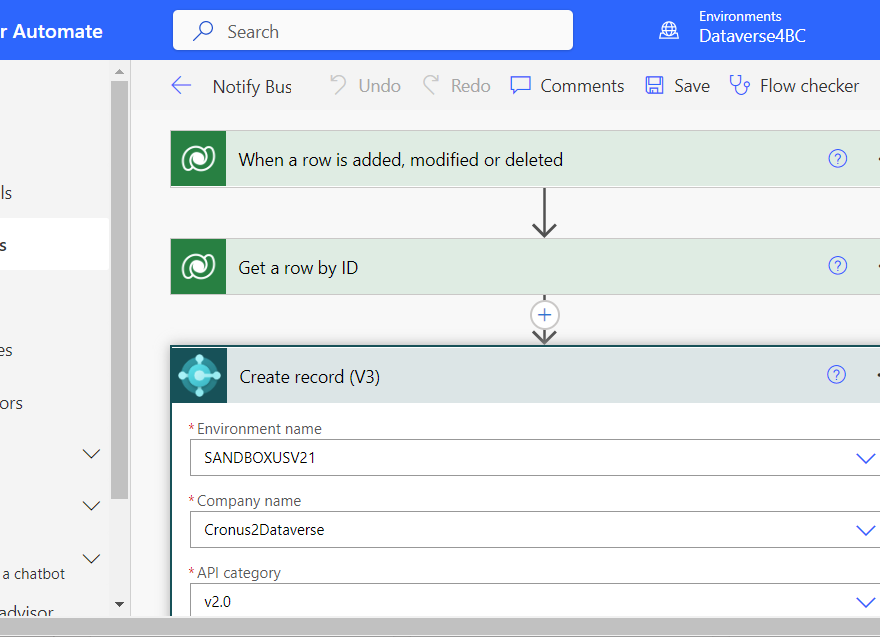This screenshot has height=637, width=880.
Task: Insert a new step with the plus button
Action: (544, 315)
